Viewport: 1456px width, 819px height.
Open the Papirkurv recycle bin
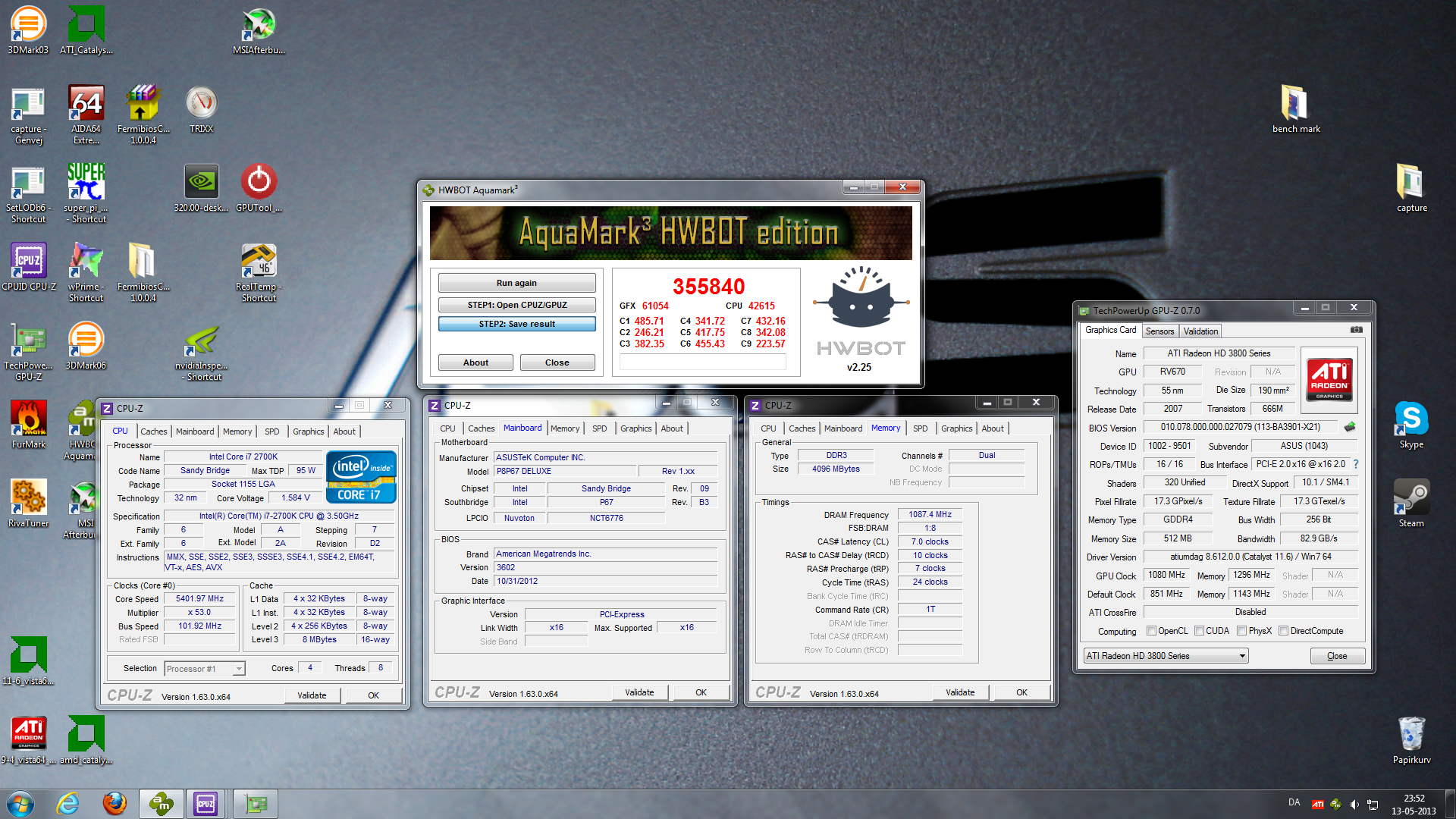click(x=1411, y=740)
